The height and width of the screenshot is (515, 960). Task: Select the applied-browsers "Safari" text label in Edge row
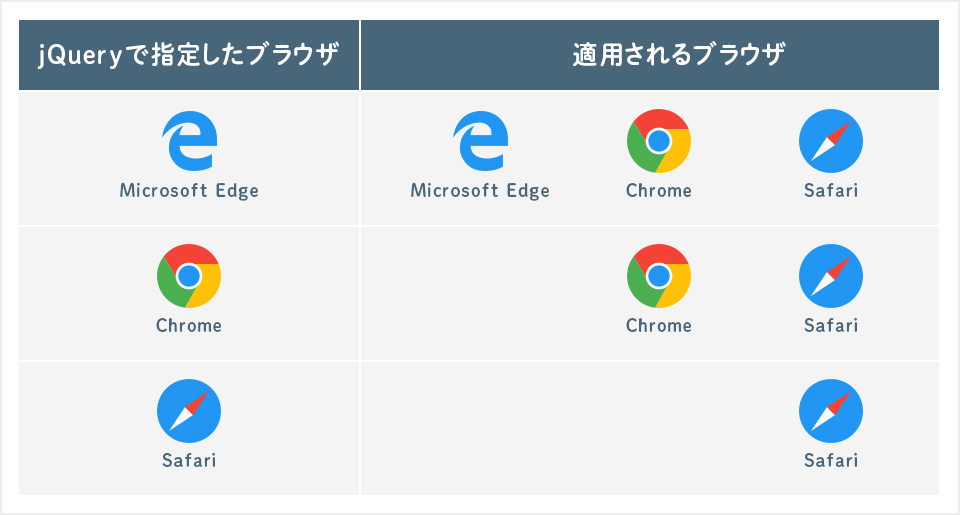(x=831, y=191)
